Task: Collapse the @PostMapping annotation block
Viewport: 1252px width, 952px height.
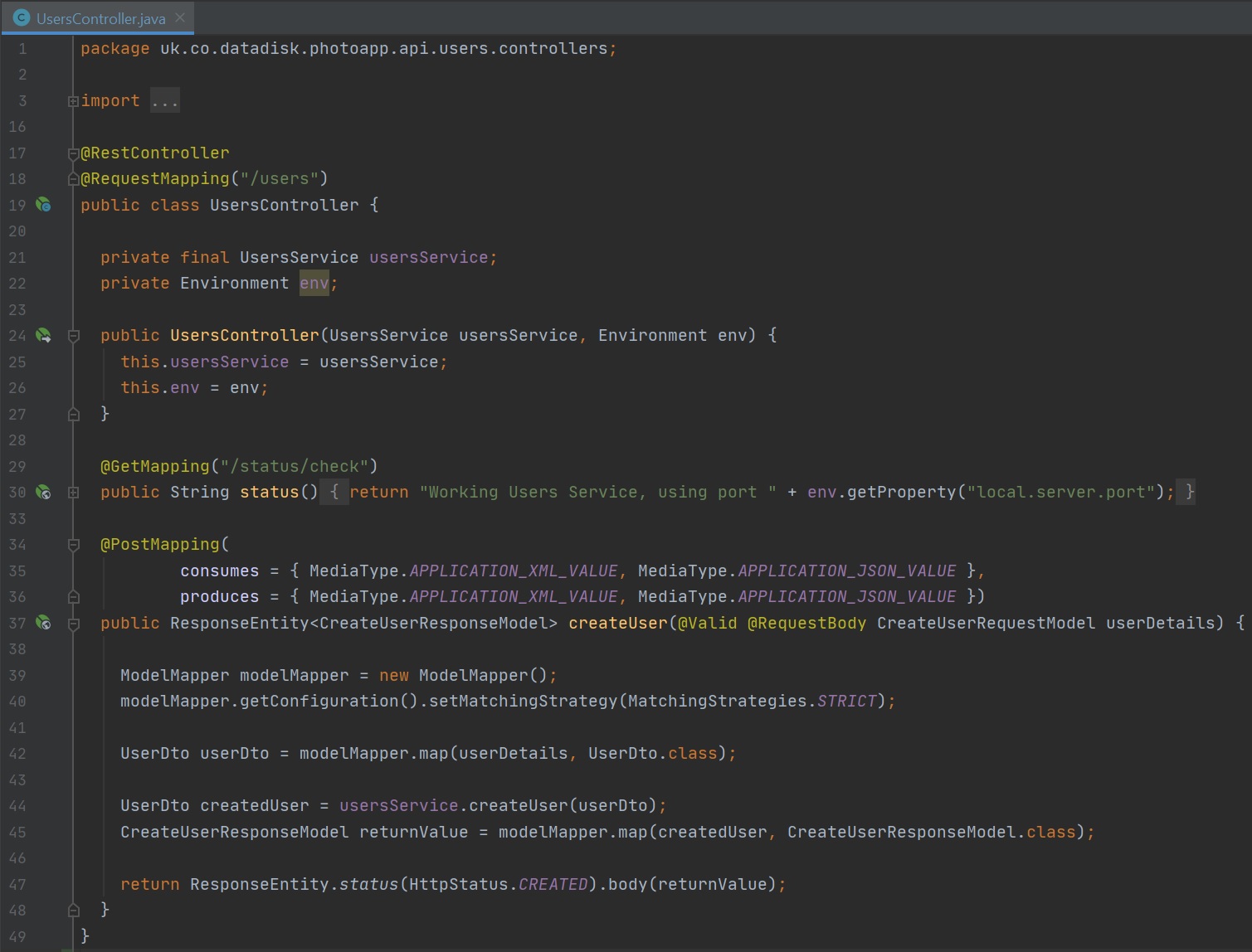Action: click(73, 545)
